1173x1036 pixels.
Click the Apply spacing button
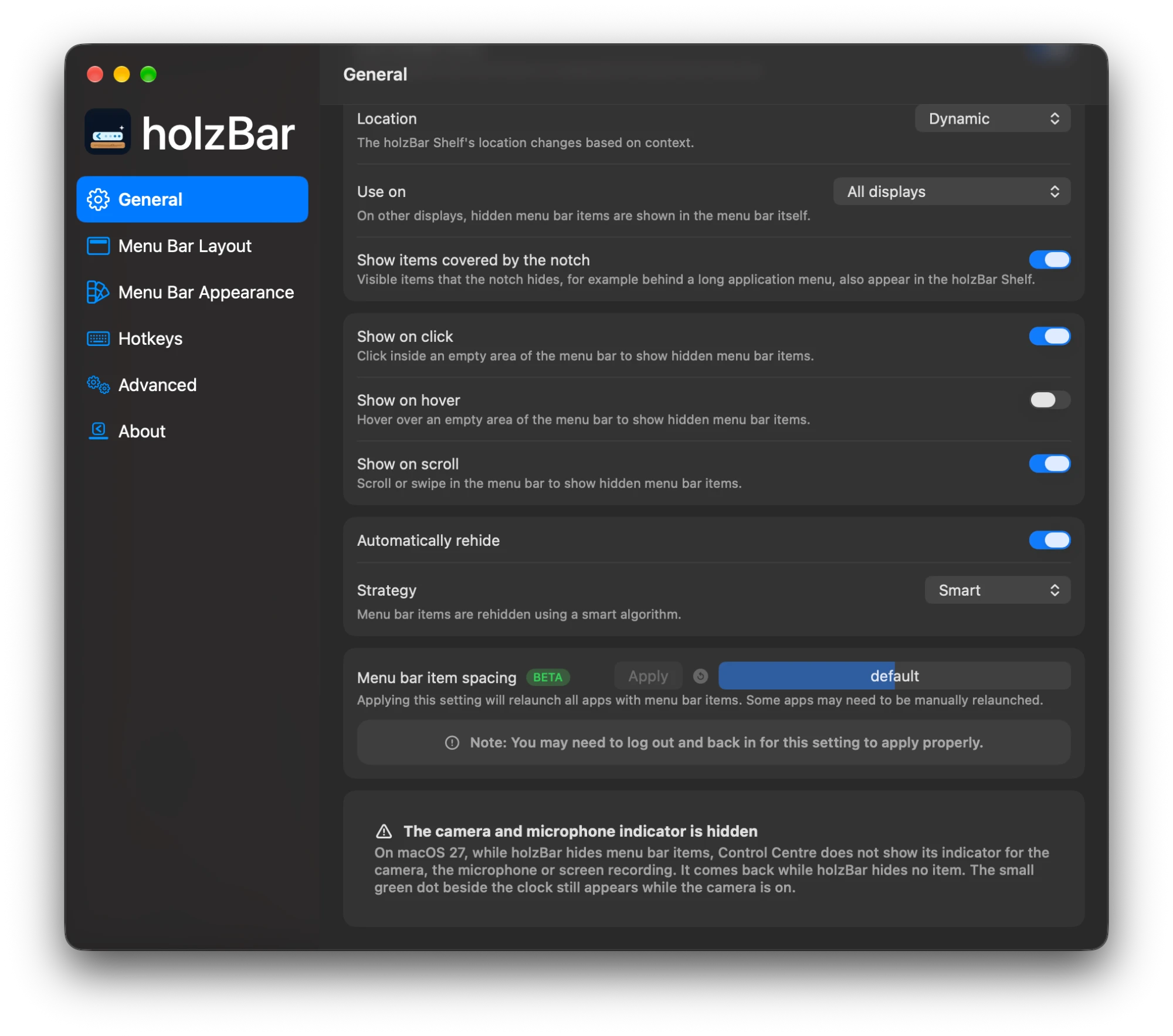click(648, 676)
